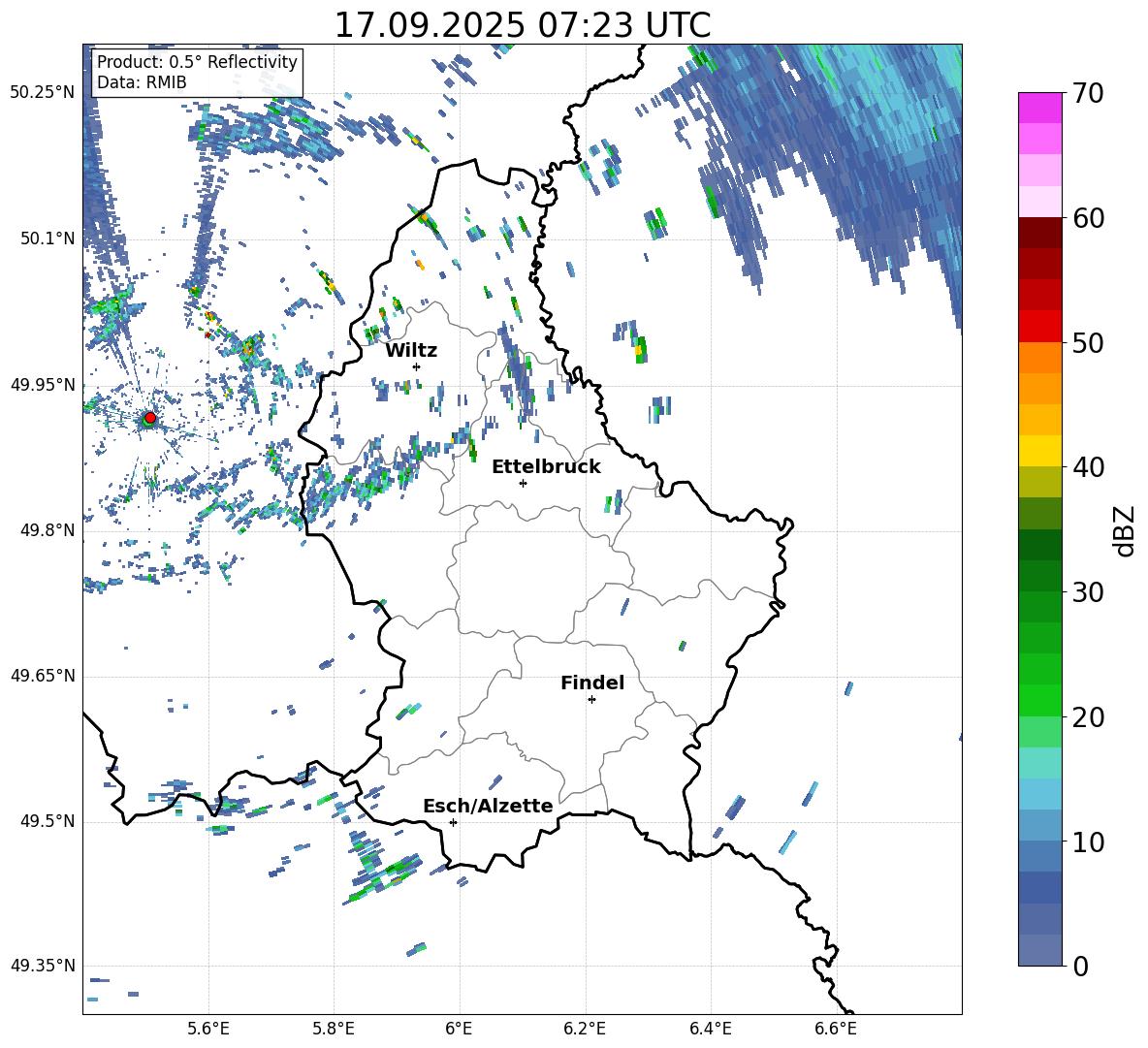Click the title 17.09.2025 07:23 UTC
1148x1048 pixels.
pyautogui.click(x=523, y=25)
